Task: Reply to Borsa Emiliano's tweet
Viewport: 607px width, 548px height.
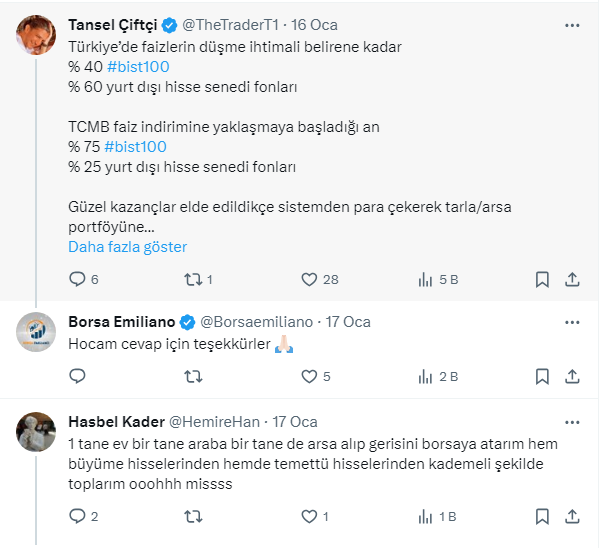Action: (77, 377)
